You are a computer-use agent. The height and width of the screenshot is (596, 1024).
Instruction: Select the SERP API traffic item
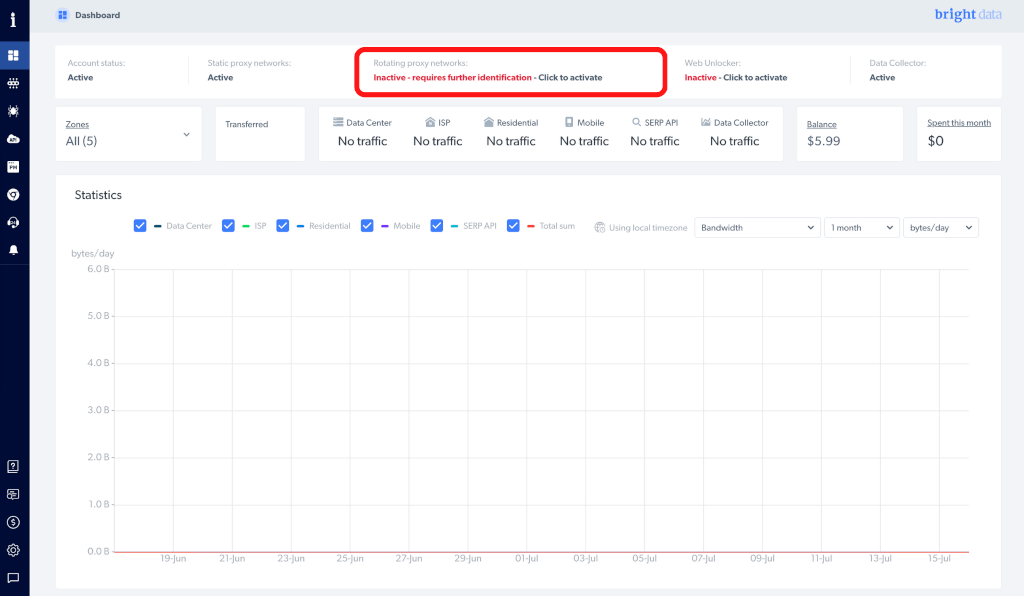coord(656,133)
